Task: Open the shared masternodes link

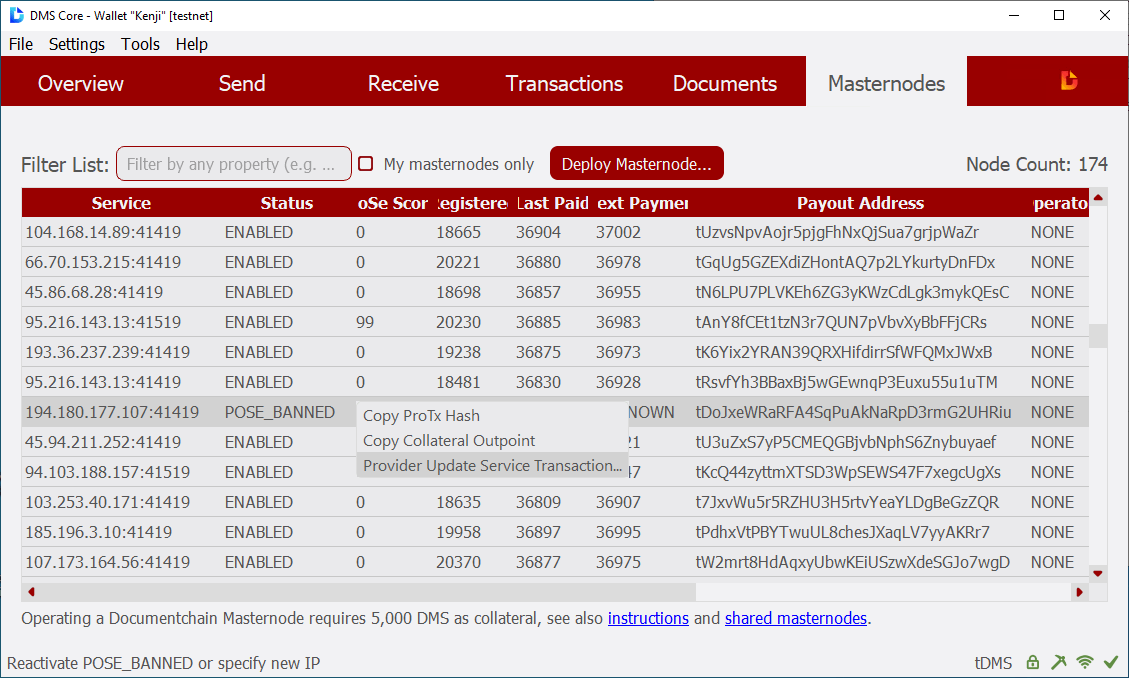Action: click(x=796, y=618)
